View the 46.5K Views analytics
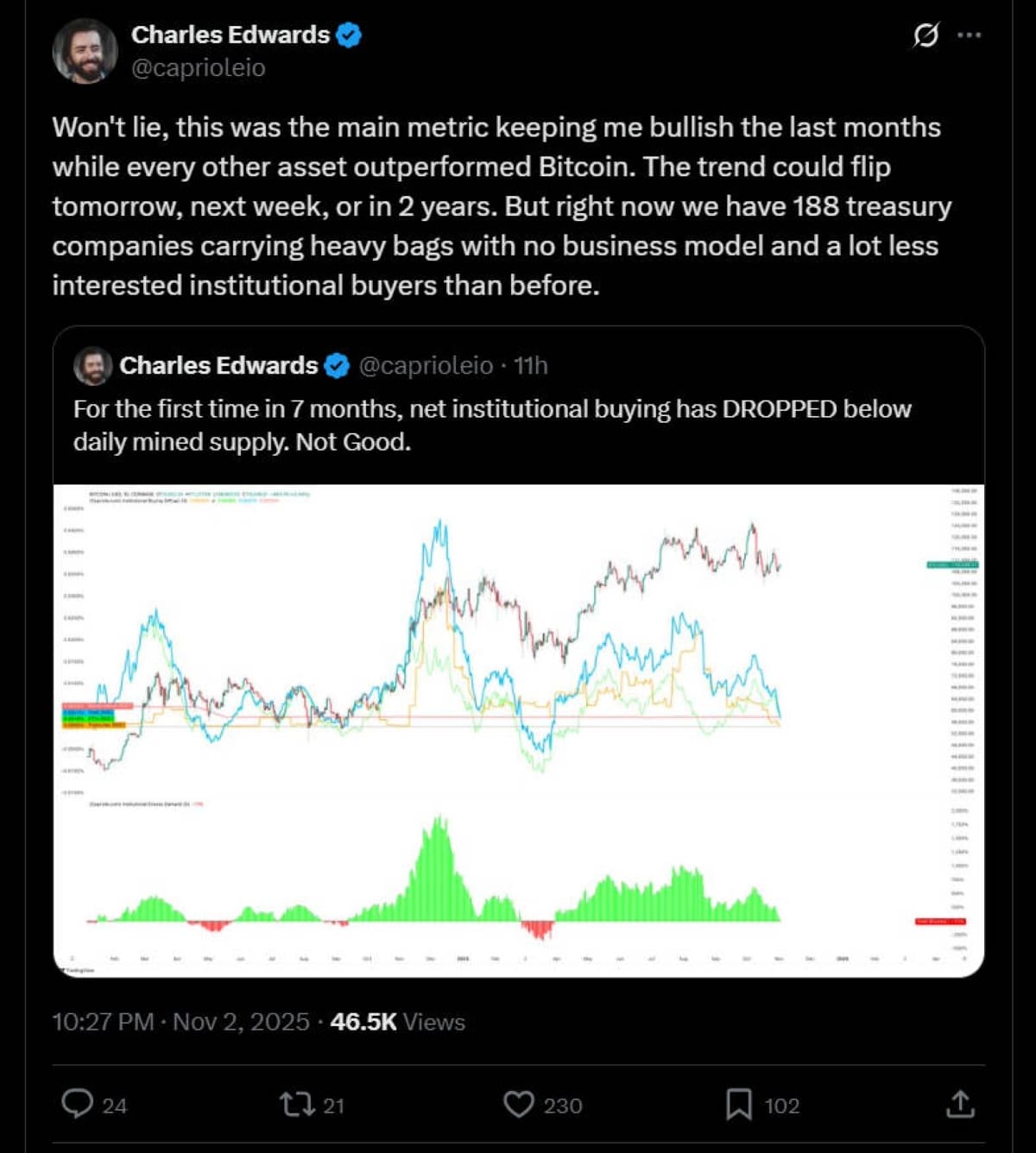Screen dimensions: 1036x1153 397,1022
